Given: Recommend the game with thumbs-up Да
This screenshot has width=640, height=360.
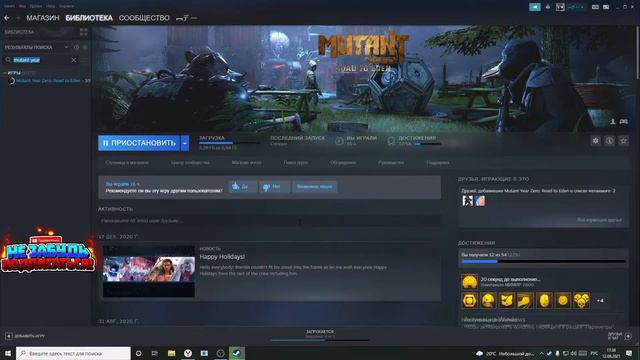Looking at the screenshot, I should click(242, 187).
